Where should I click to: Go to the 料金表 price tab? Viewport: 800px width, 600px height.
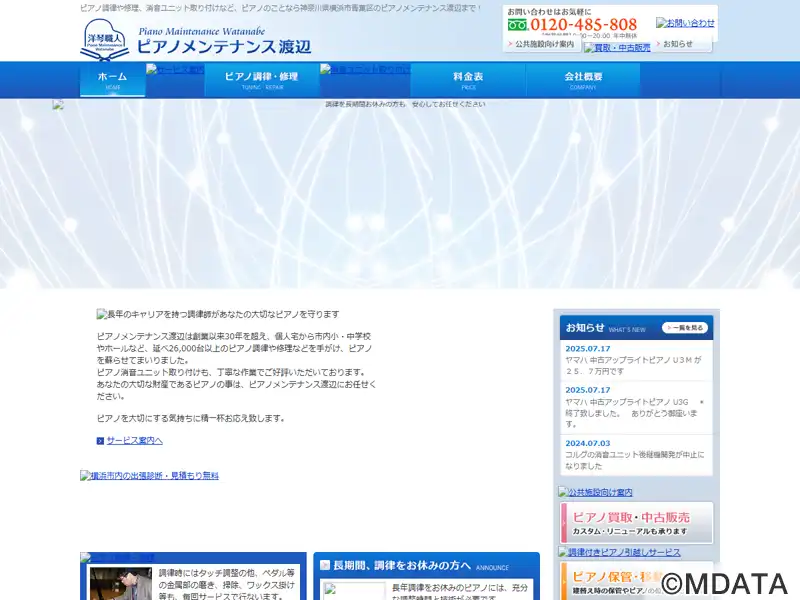(468, 80)
